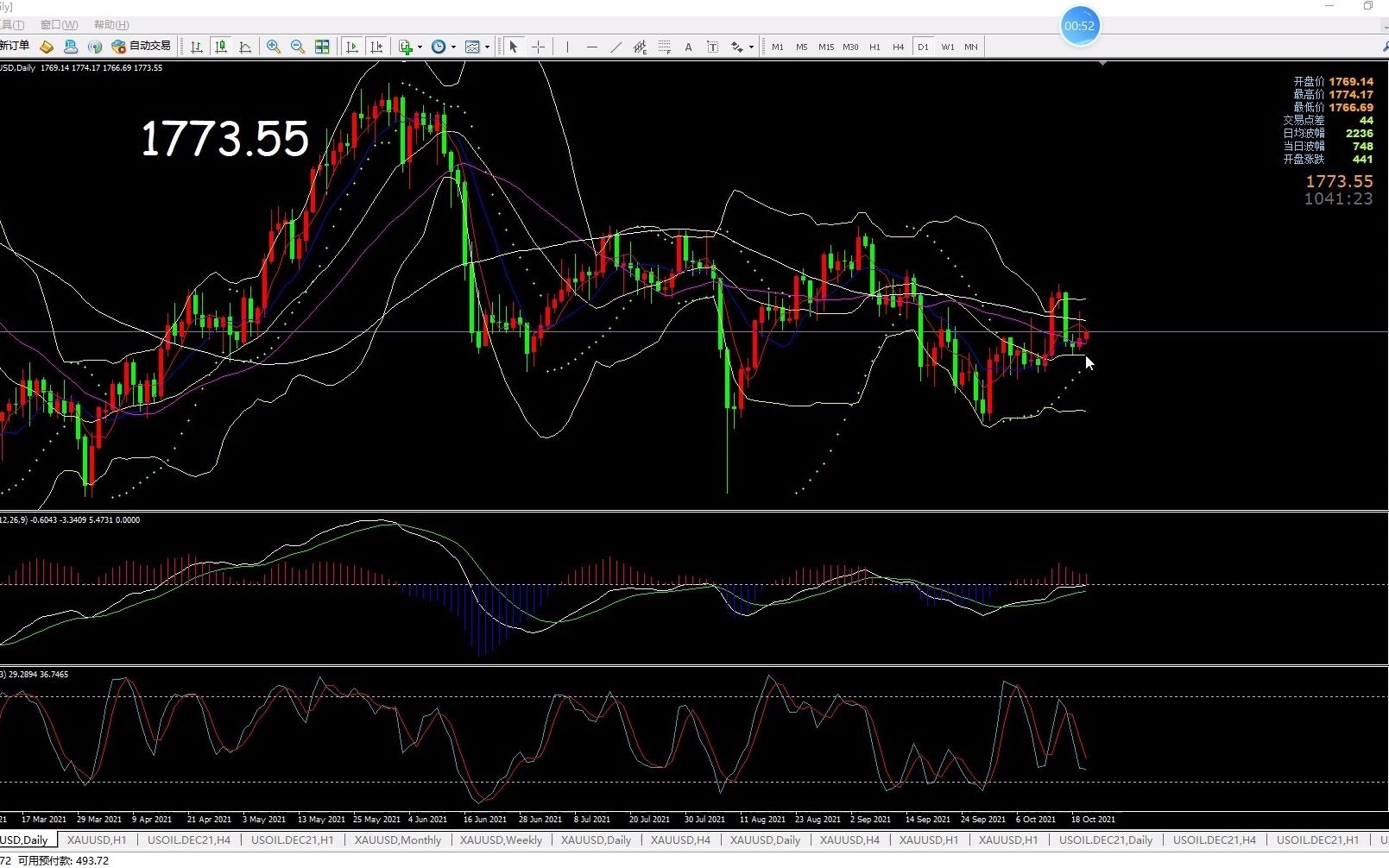The height and width of the screenshot is (868, 1389).
Task: Select the Fibonacci retracement tool
Action: tap(664, 47)
